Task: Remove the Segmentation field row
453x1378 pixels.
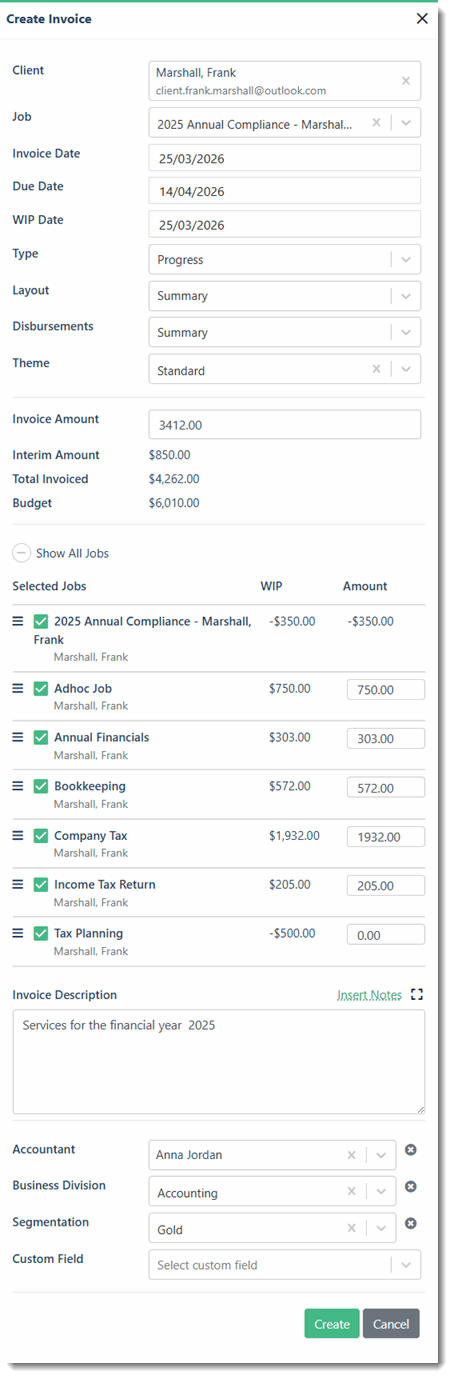Action: pos(411,1223)
